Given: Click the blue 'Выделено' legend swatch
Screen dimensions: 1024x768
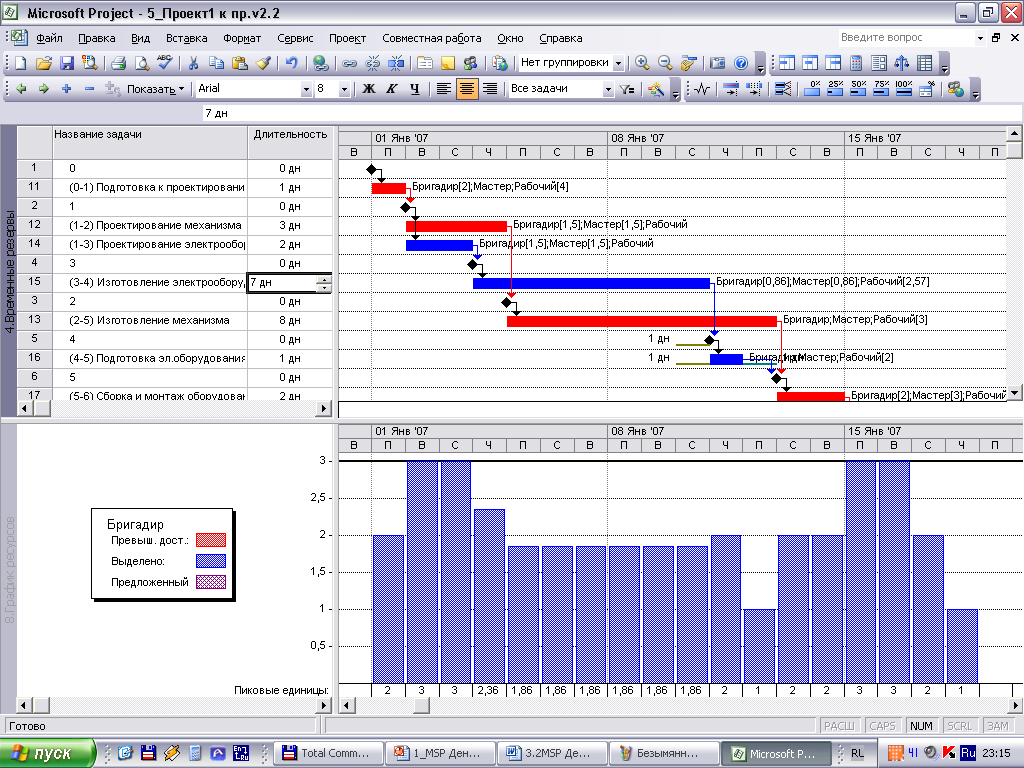Looking at the screenshot, I should 211,561.
